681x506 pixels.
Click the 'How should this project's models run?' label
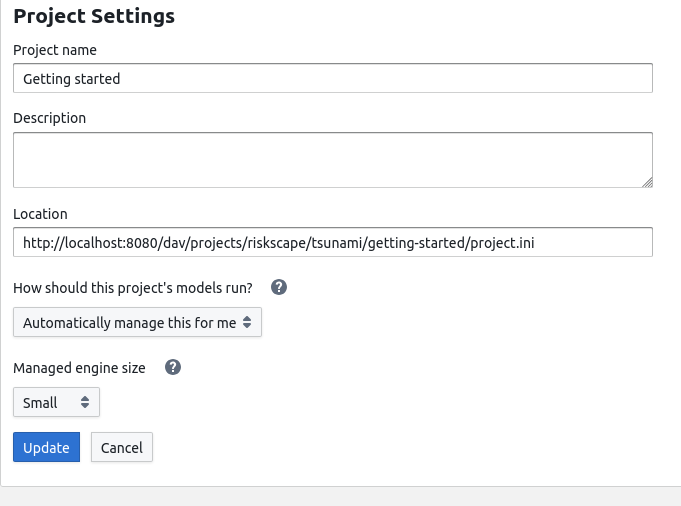pos(133,288)
